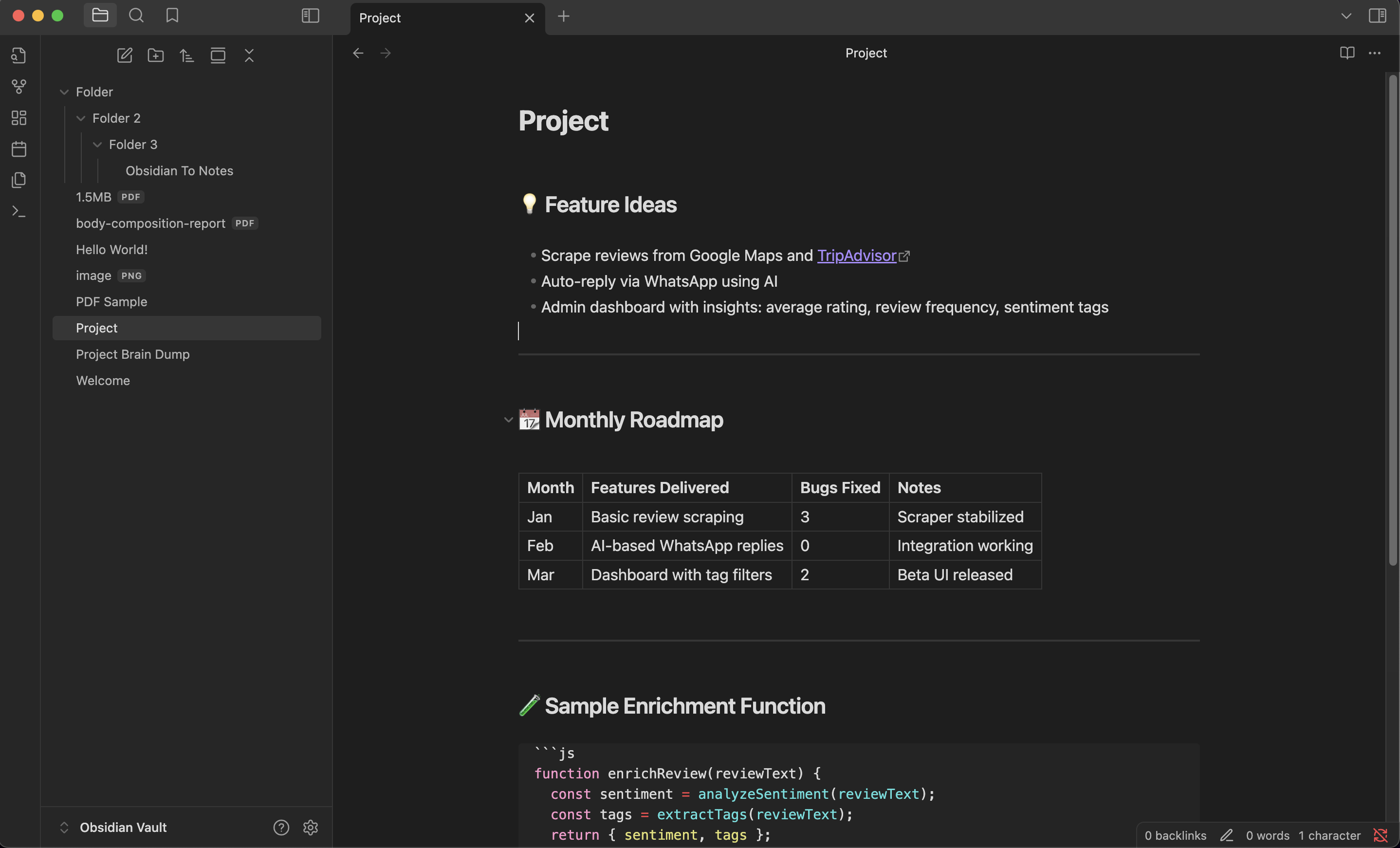
Task: Open the vault switcher Obsidian Vault
Action: point(123,827)
